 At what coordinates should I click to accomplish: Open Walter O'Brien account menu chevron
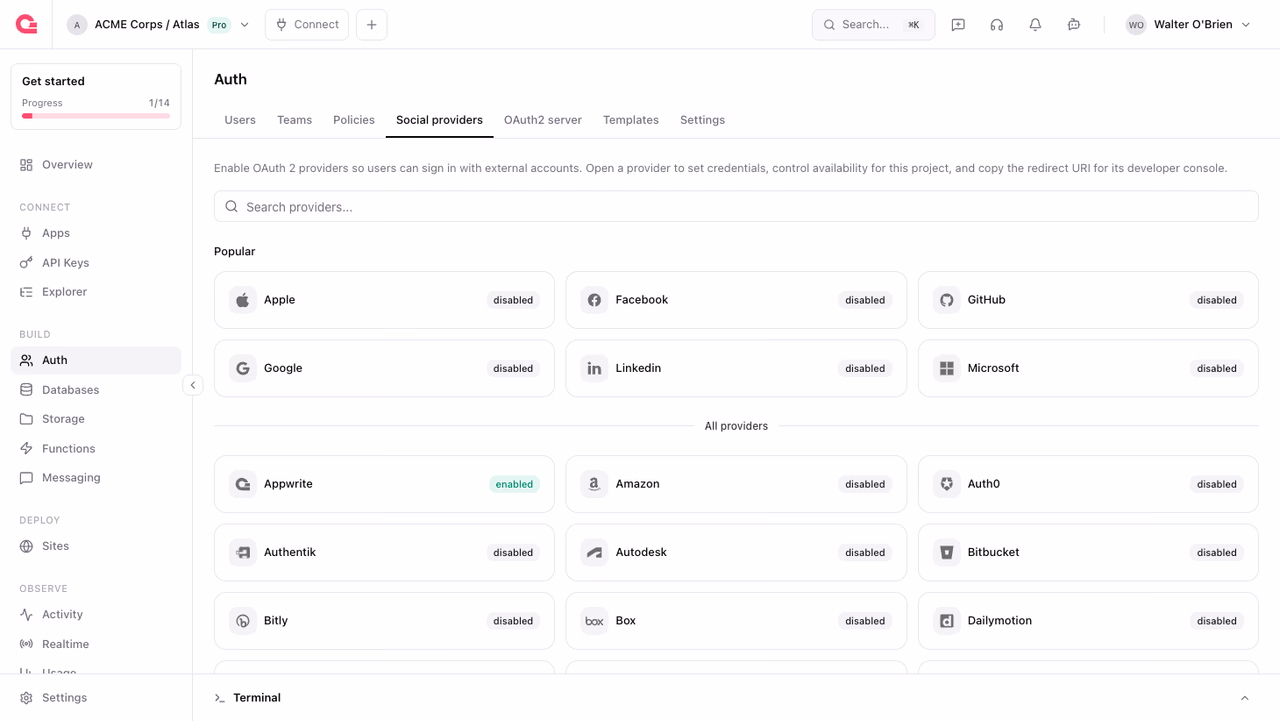click(x=1246, y=25)
